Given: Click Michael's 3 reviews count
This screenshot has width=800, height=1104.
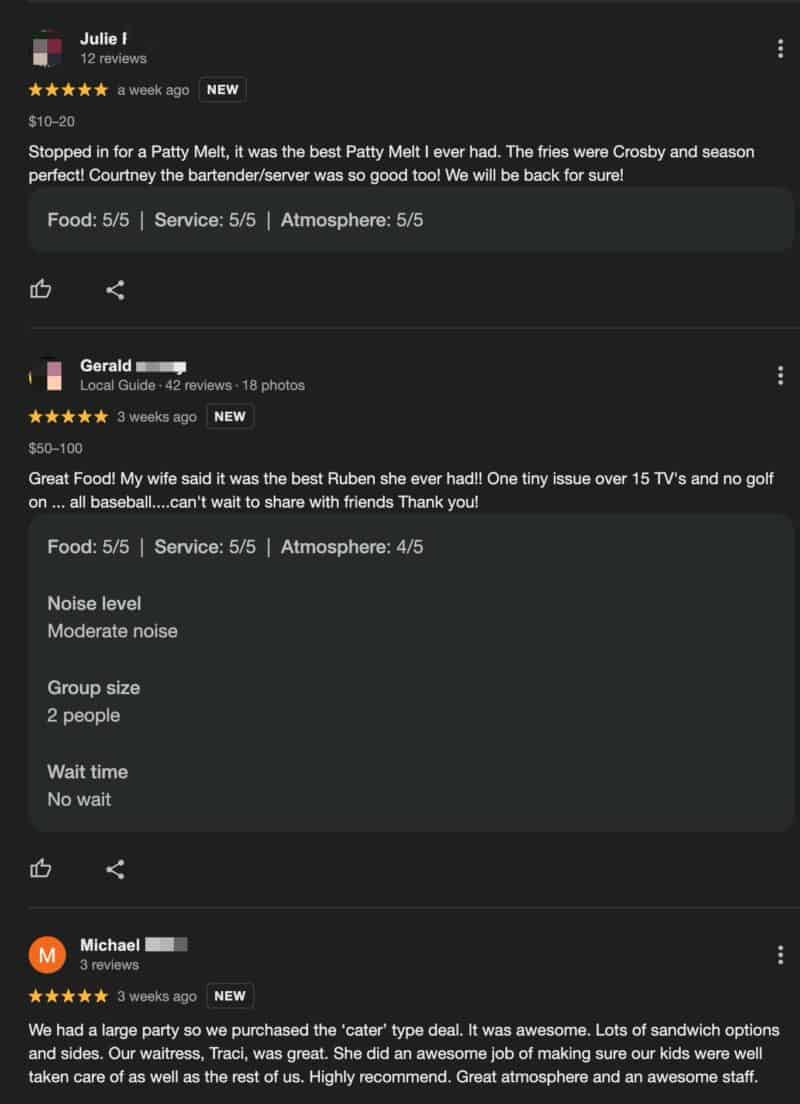Looking at the screenshot, I should coord(109,965).
